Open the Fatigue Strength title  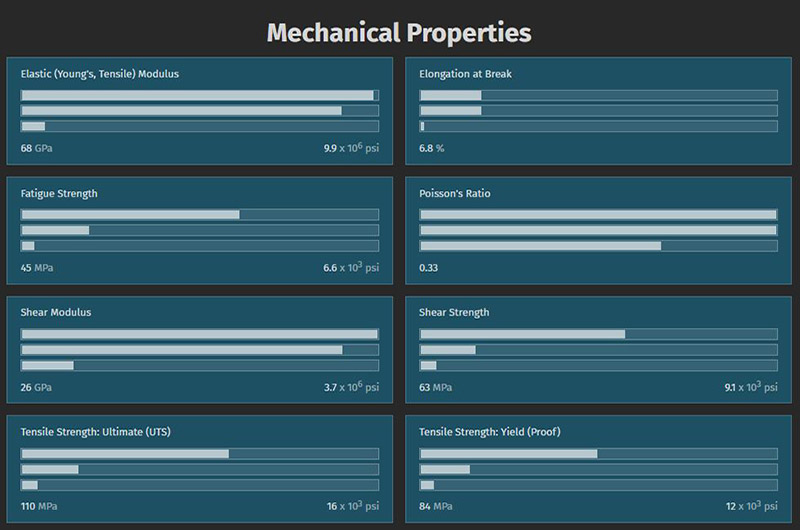[59, 194]
